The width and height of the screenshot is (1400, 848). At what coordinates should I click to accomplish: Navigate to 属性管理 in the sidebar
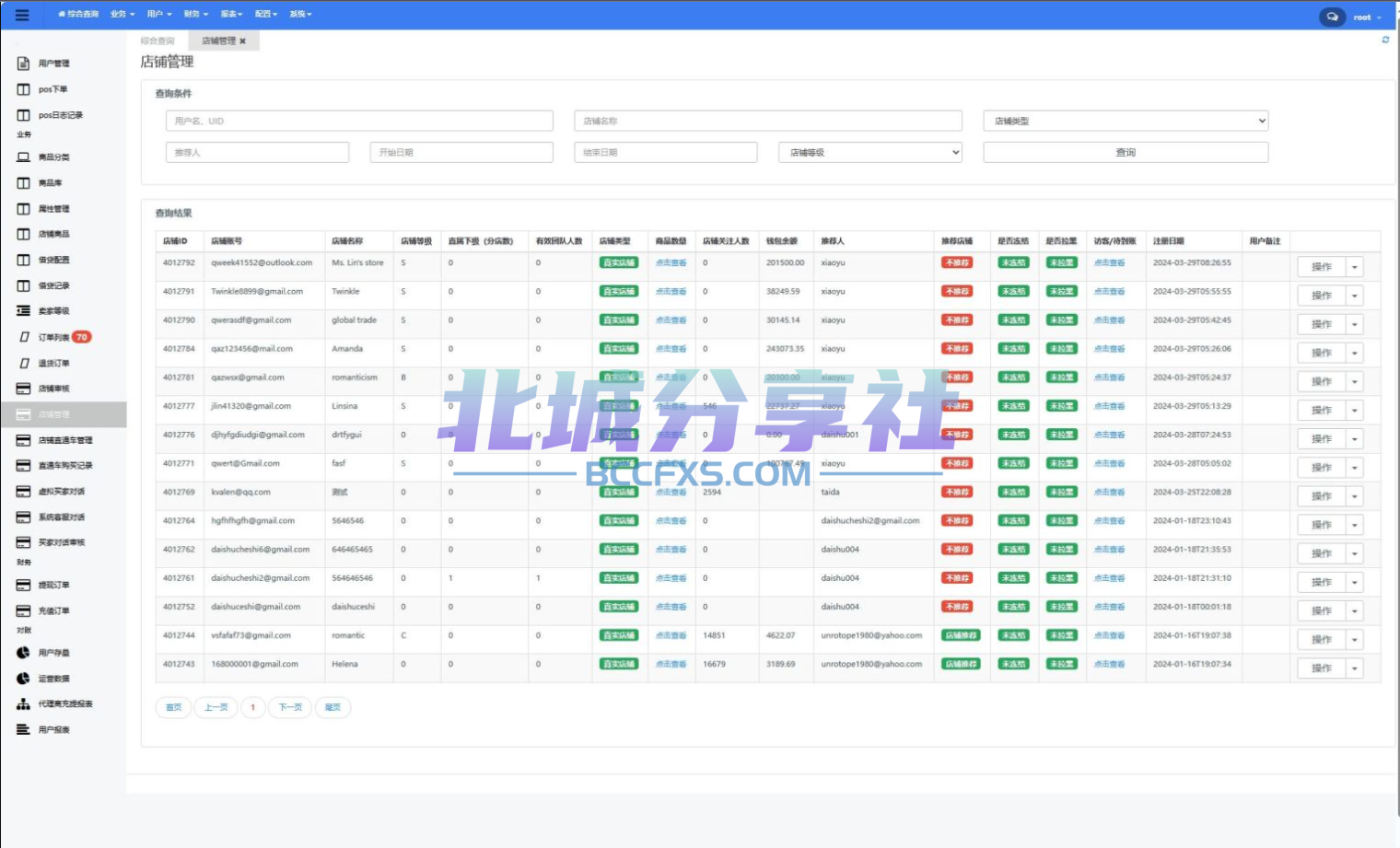point(53,209)
